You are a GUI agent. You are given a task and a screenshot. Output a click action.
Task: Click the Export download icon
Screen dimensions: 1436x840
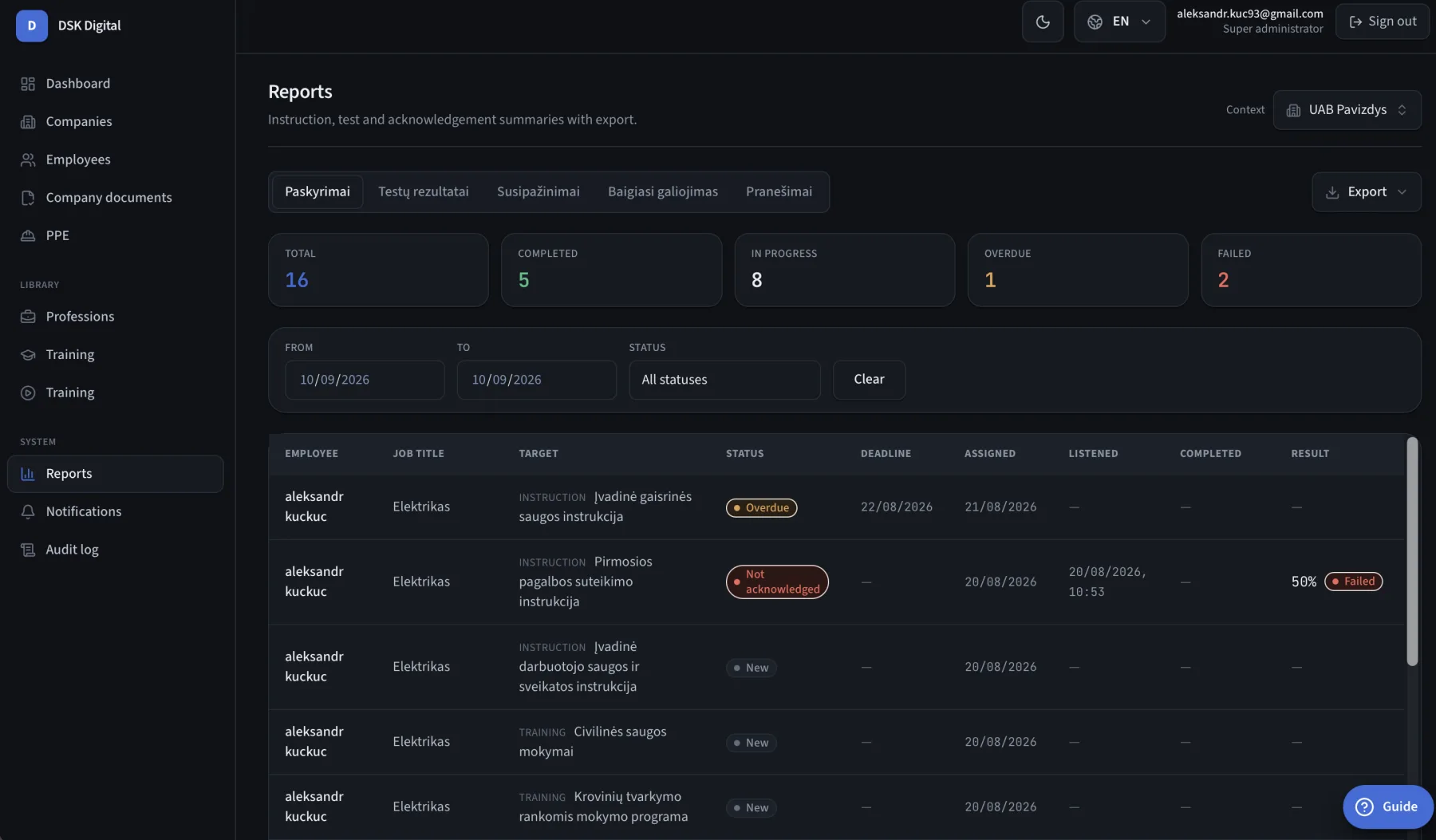click(x=1331, y=192)
